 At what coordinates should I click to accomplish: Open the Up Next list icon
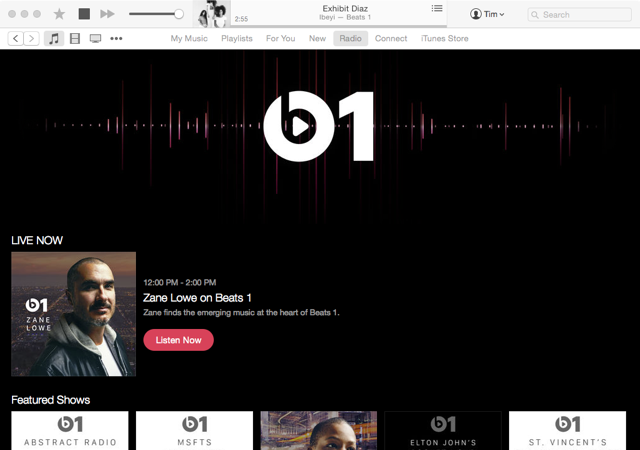tap(437, 8)
